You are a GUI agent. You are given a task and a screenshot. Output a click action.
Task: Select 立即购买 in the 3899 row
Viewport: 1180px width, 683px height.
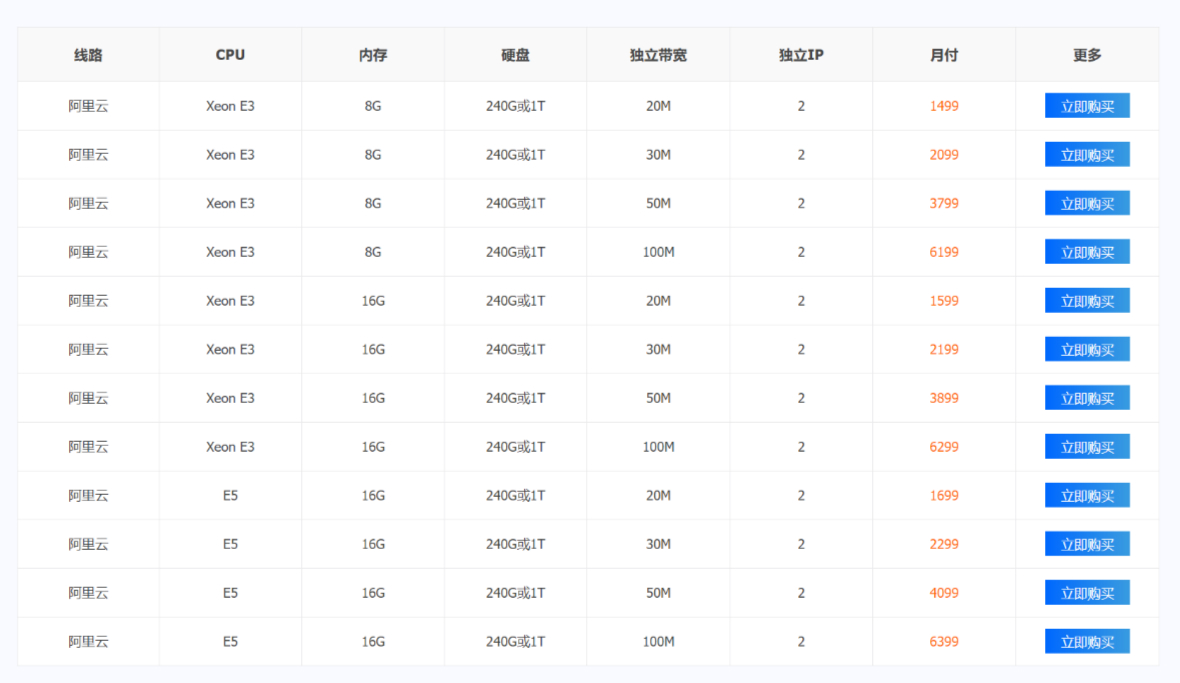pyautogui.click(x=1087, y=398)
